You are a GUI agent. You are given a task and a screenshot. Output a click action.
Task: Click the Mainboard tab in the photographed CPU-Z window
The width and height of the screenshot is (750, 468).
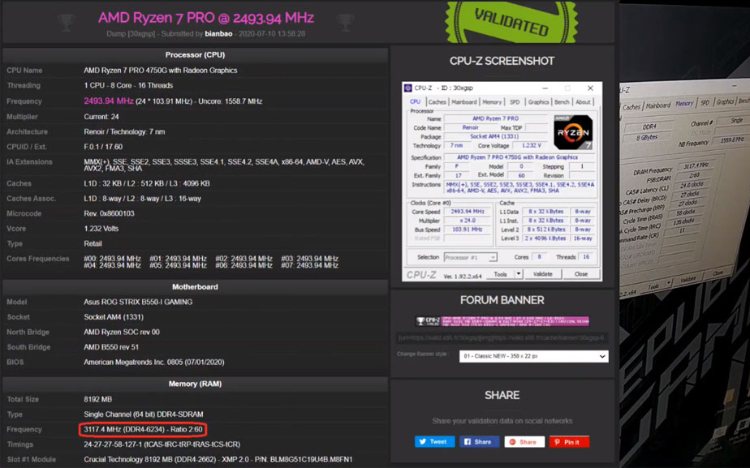pyautogui.click(x=658, y=105)
